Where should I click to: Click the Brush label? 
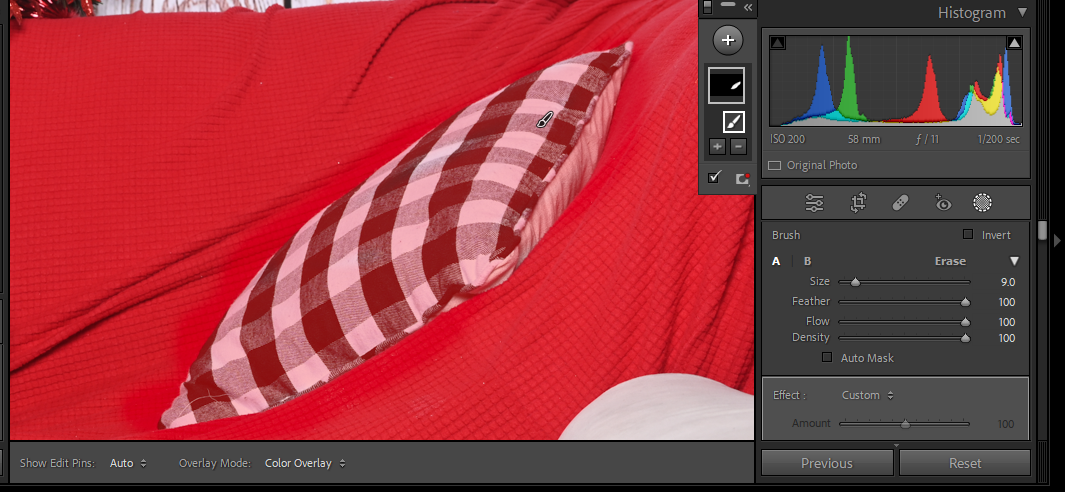pos(786,235)
